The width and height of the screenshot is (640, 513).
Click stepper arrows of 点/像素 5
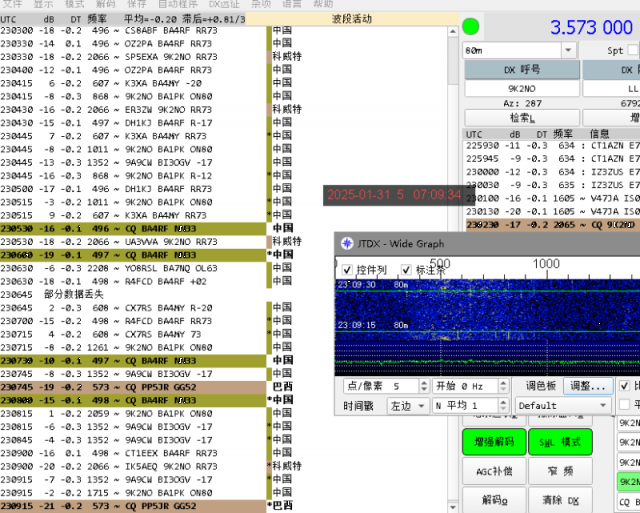(x=424, y=386)
